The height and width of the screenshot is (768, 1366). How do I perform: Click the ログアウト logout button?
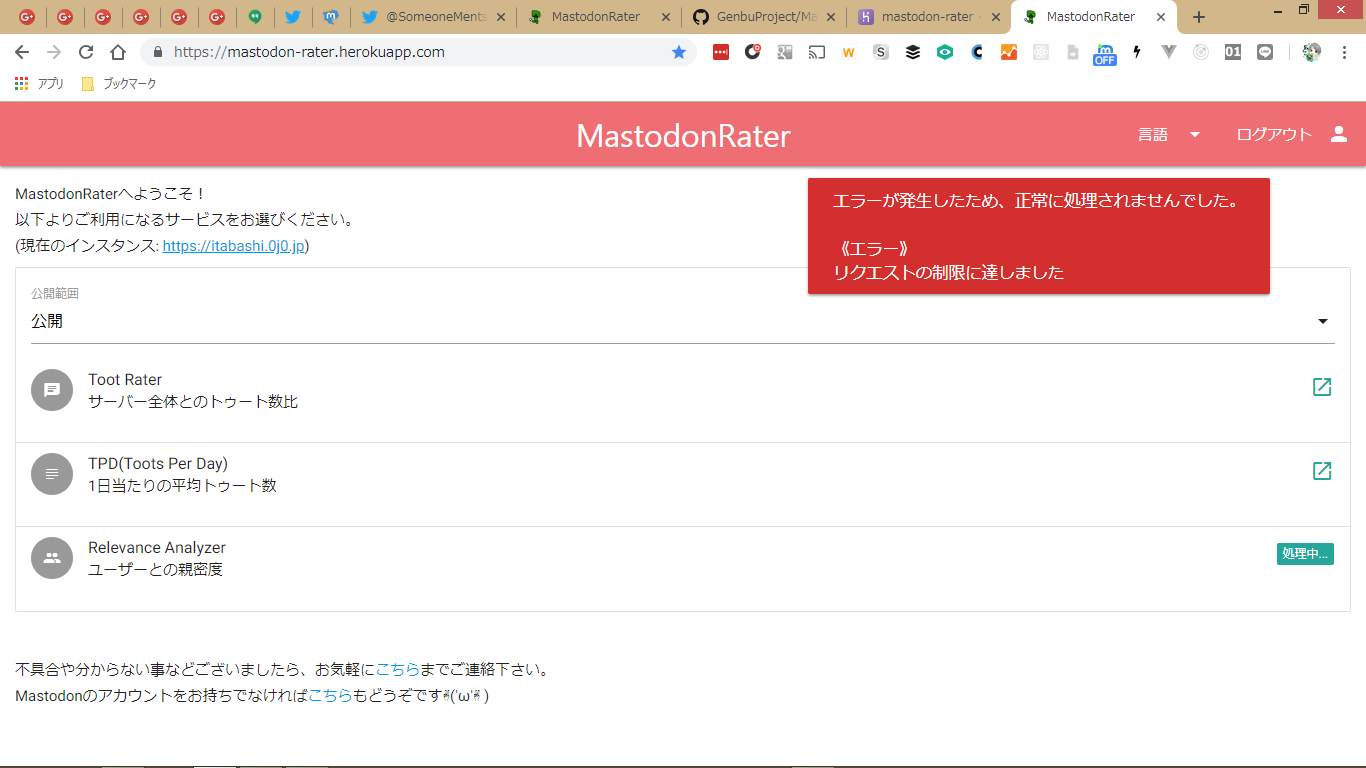coord(1273,135)
